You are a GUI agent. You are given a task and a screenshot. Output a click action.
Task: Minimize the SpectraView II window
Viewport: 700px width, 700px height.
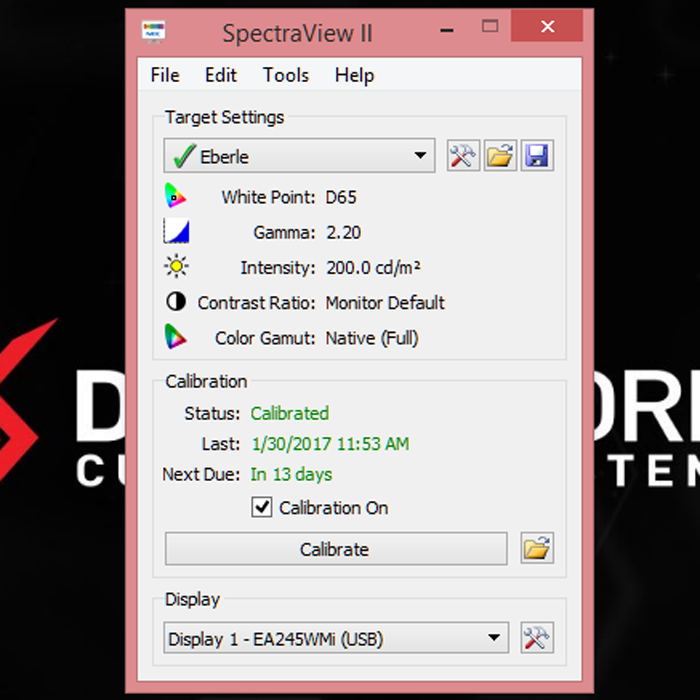click(447, 30)
